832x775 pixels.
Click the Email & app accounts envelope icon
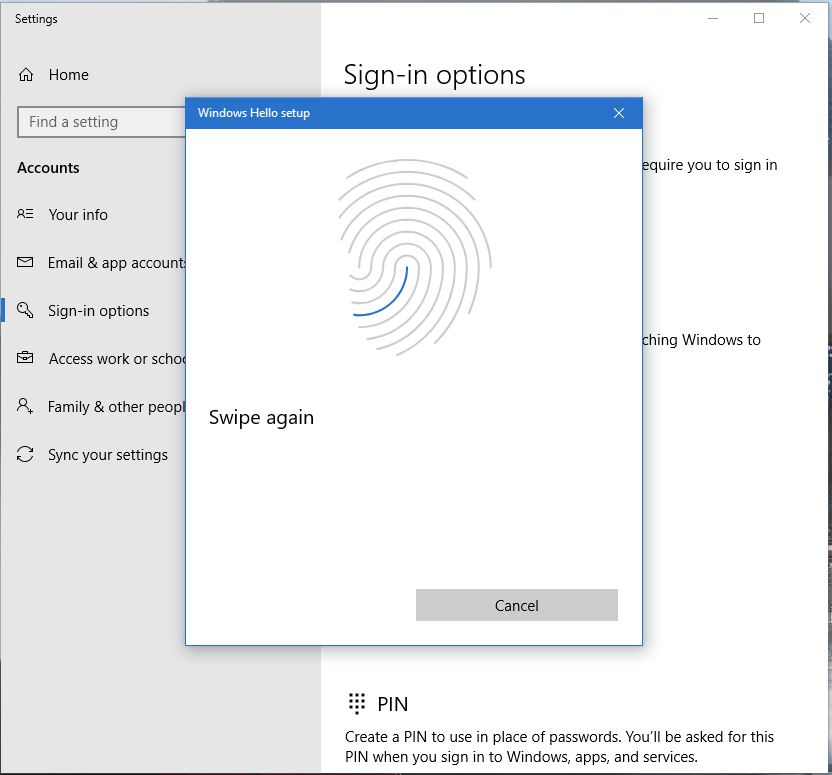pos(24,262)
